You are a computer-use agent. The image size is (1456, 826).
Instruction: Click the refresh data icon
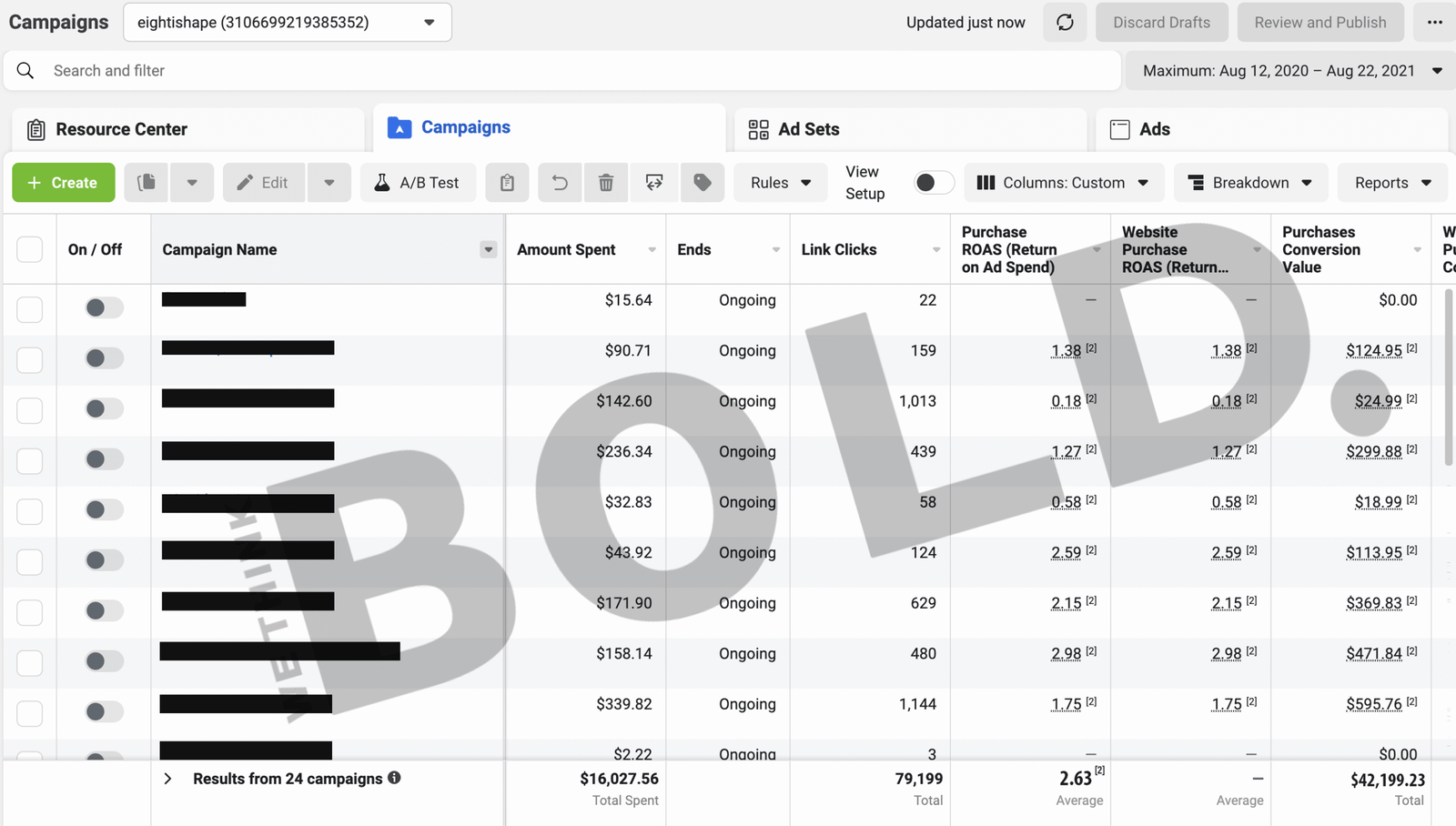[x=1065, y=23]
